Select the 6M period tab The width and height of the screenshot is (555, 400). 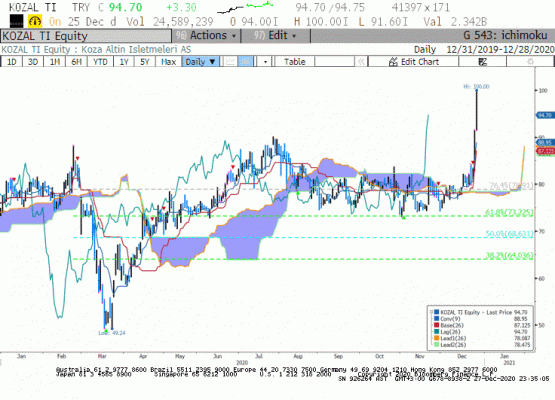click(x=76, y=62)
